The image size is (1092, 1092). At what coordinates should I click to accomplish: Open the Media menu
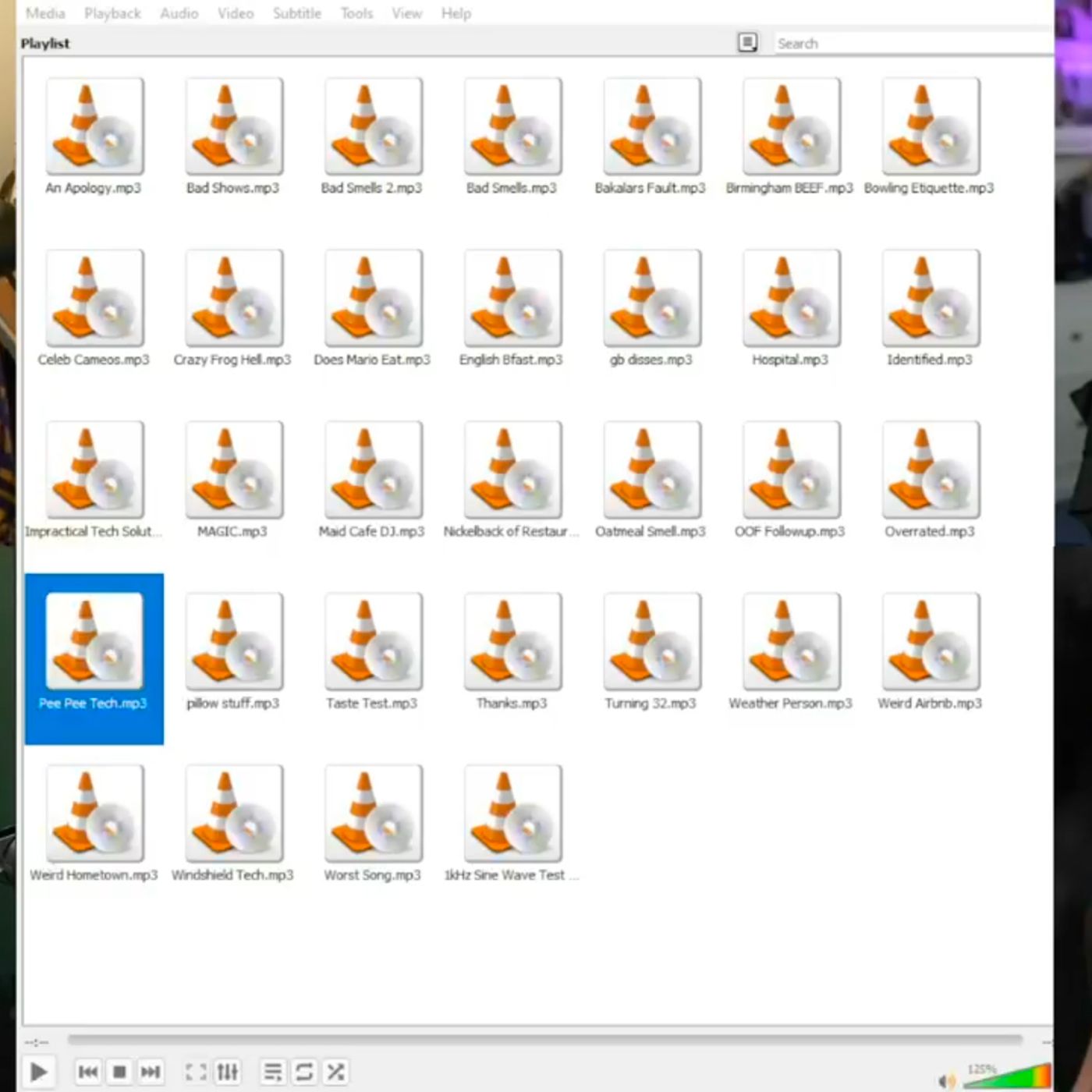[x=45, y=13]
